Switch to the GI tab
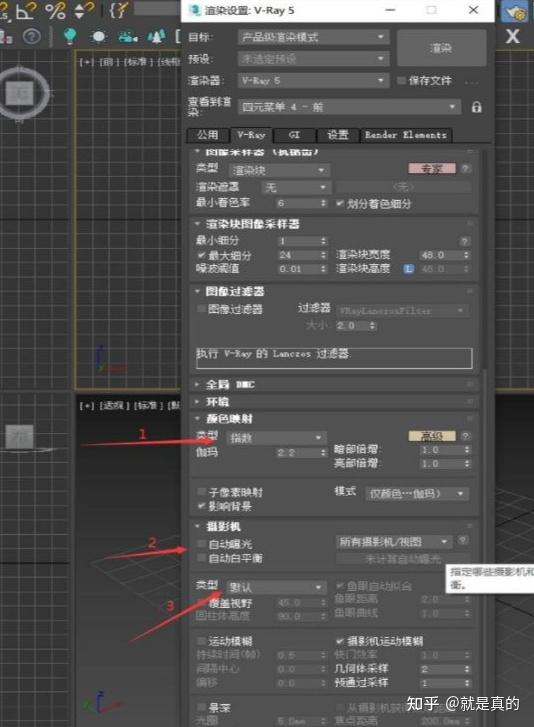This screenshot has height=727, width=534. 294,135
